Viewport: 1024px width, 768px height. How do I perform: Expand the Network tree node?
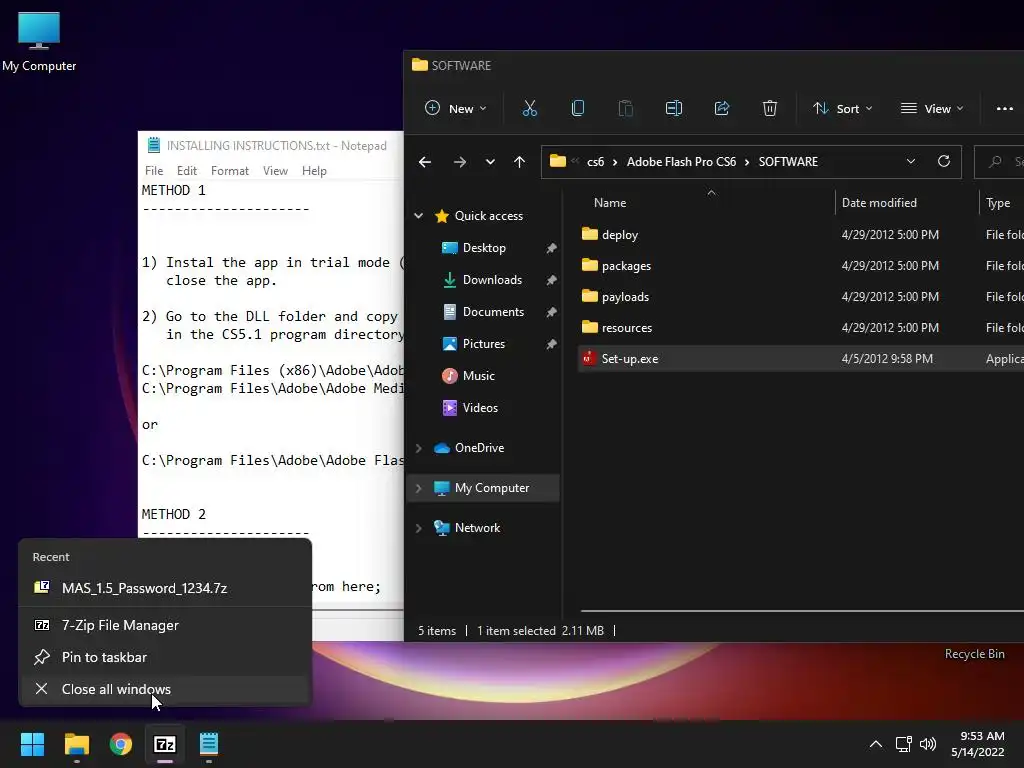coord(419,528)
